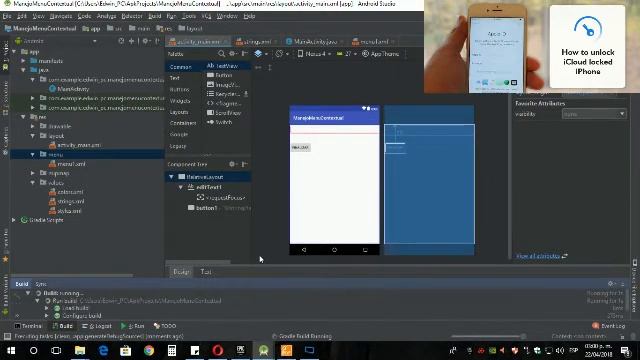The image size is (640, 360).
Task: Collapse the RelativeLayout component node
Action: click(171, 177)
